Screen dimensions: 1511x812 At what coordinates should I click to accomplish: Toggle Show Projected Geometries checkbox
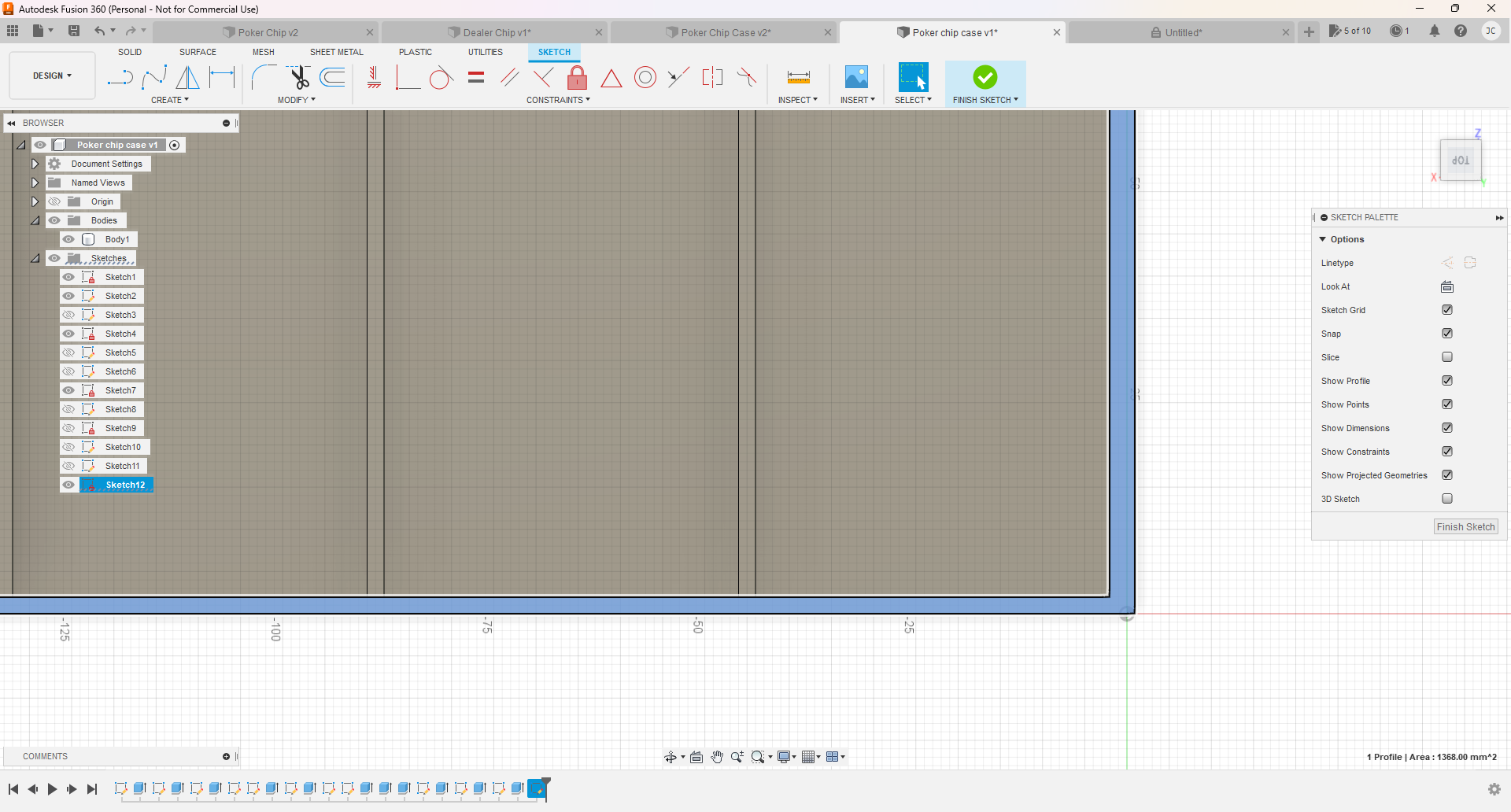point(1447,475)
